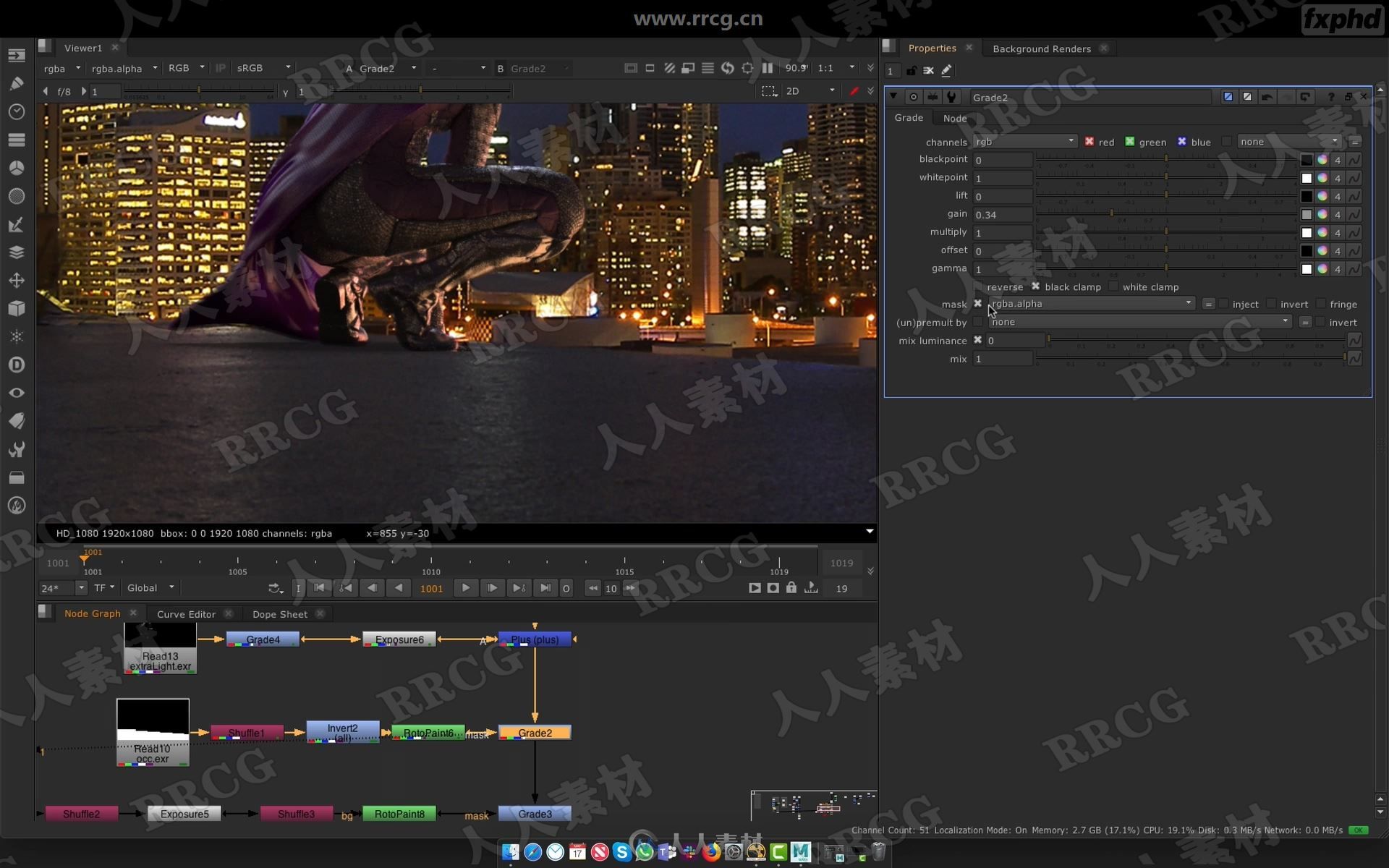
Task: Click the mix slider track
Action: pyautogui.click(x=1191, y=357)
